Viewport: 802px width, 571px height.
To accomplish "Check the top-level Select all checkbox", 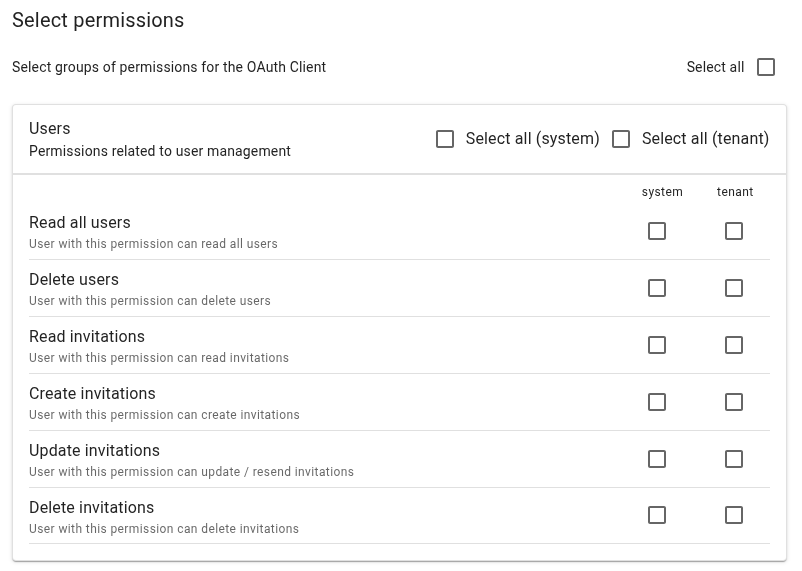I will pos(766,67).
